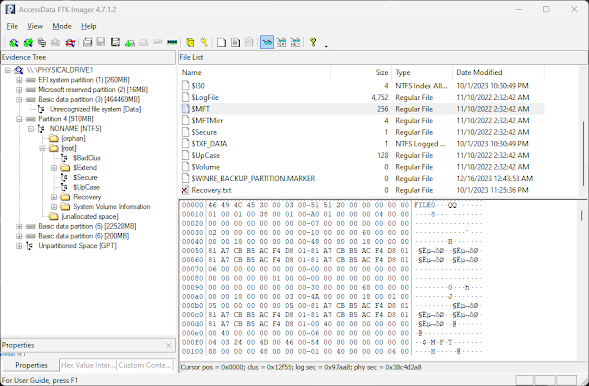Click the file icon beside $TXF_DATA

tap(185, 143)
